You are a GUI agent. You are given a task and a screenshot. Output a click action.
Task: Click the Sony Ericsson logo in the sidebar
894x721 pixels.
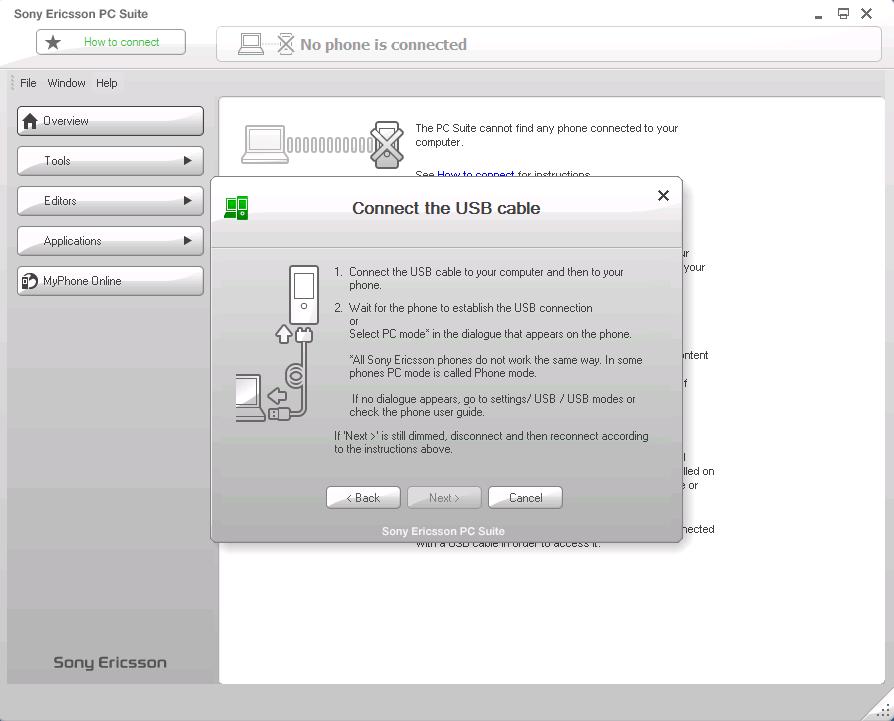pyautogui.click(x=110, y=662)
